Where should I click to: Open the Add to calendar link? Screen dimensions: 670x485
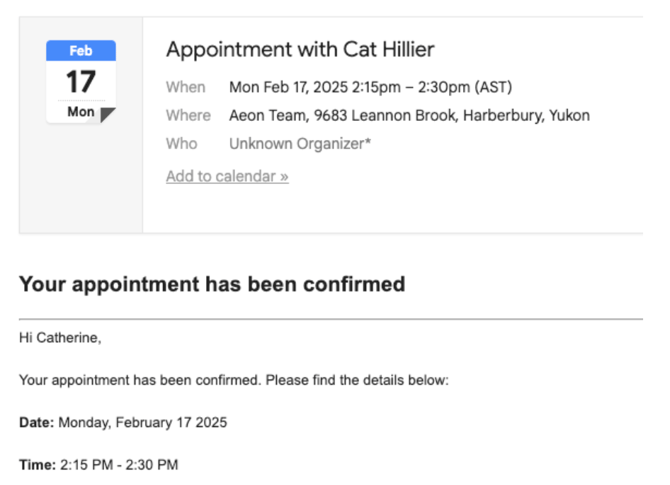227,176
